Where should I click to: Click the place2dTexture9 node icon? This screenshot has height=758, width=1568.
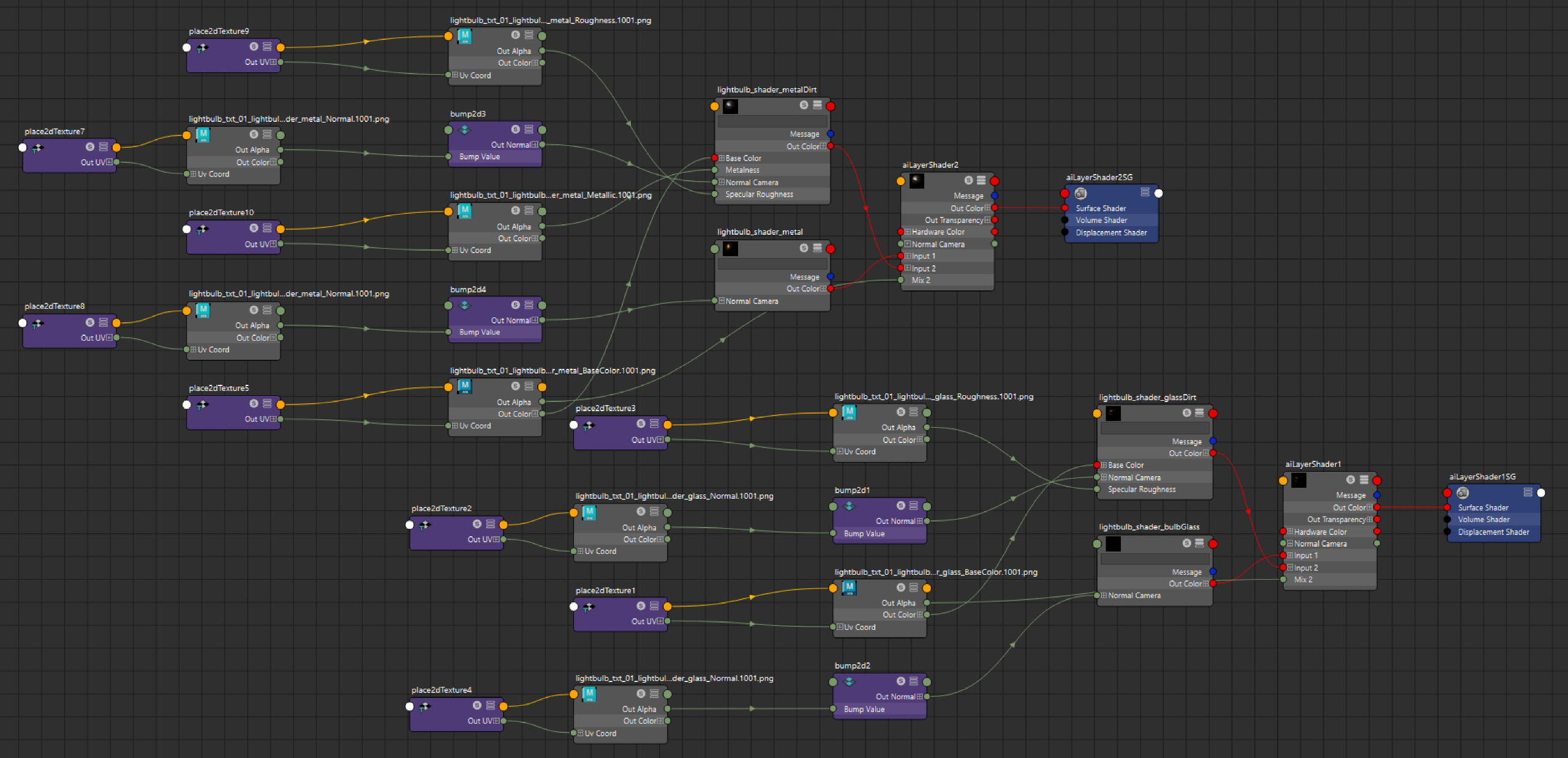click(203, 47)
